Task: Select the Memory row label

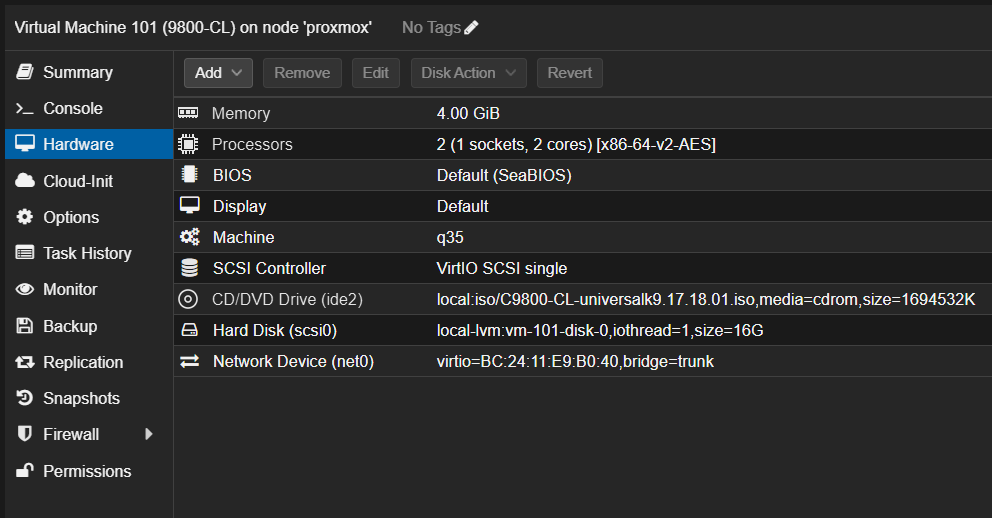Action: pos(241,113)
